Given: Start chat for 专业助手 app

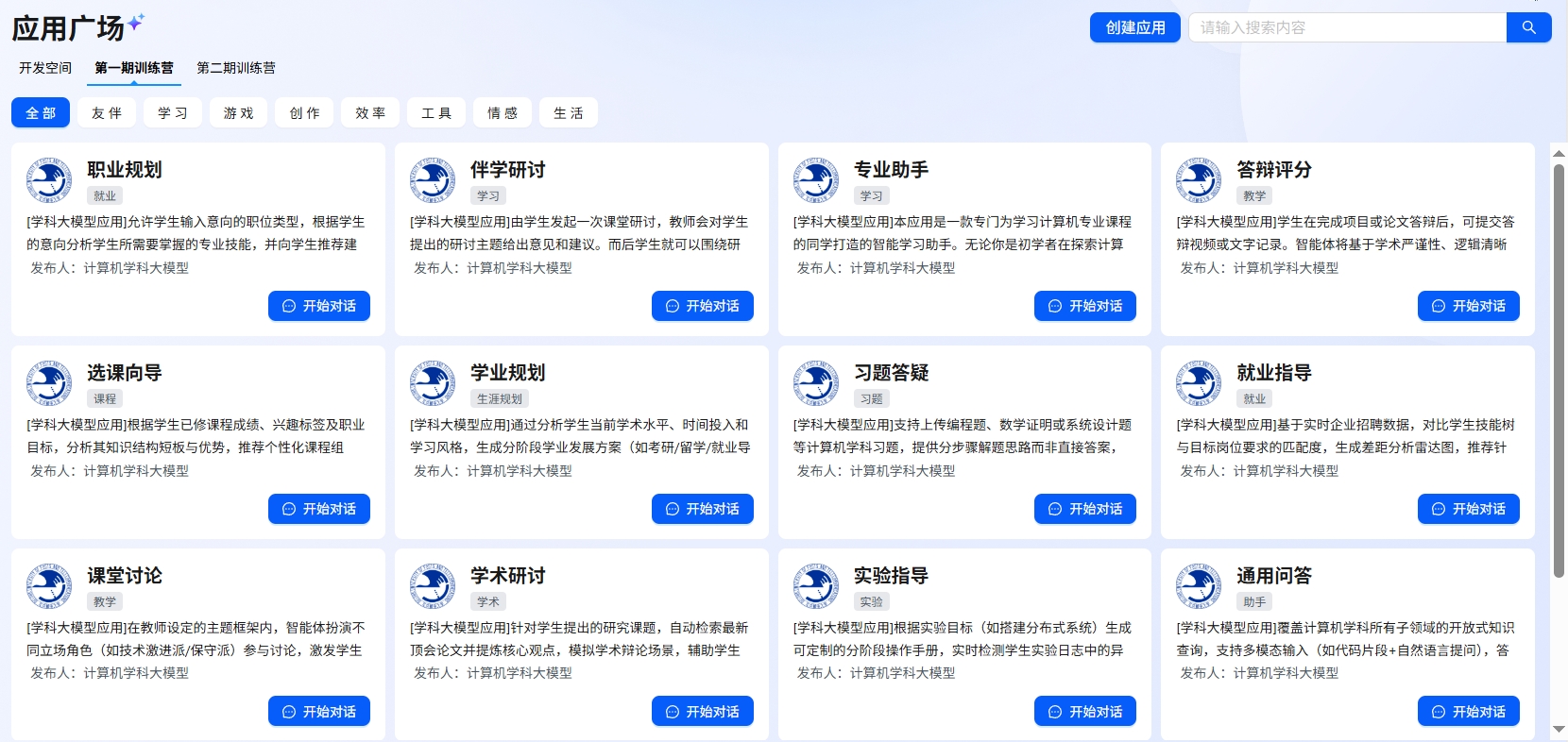Looking at the screenshot, I should tap(1085, 306).
